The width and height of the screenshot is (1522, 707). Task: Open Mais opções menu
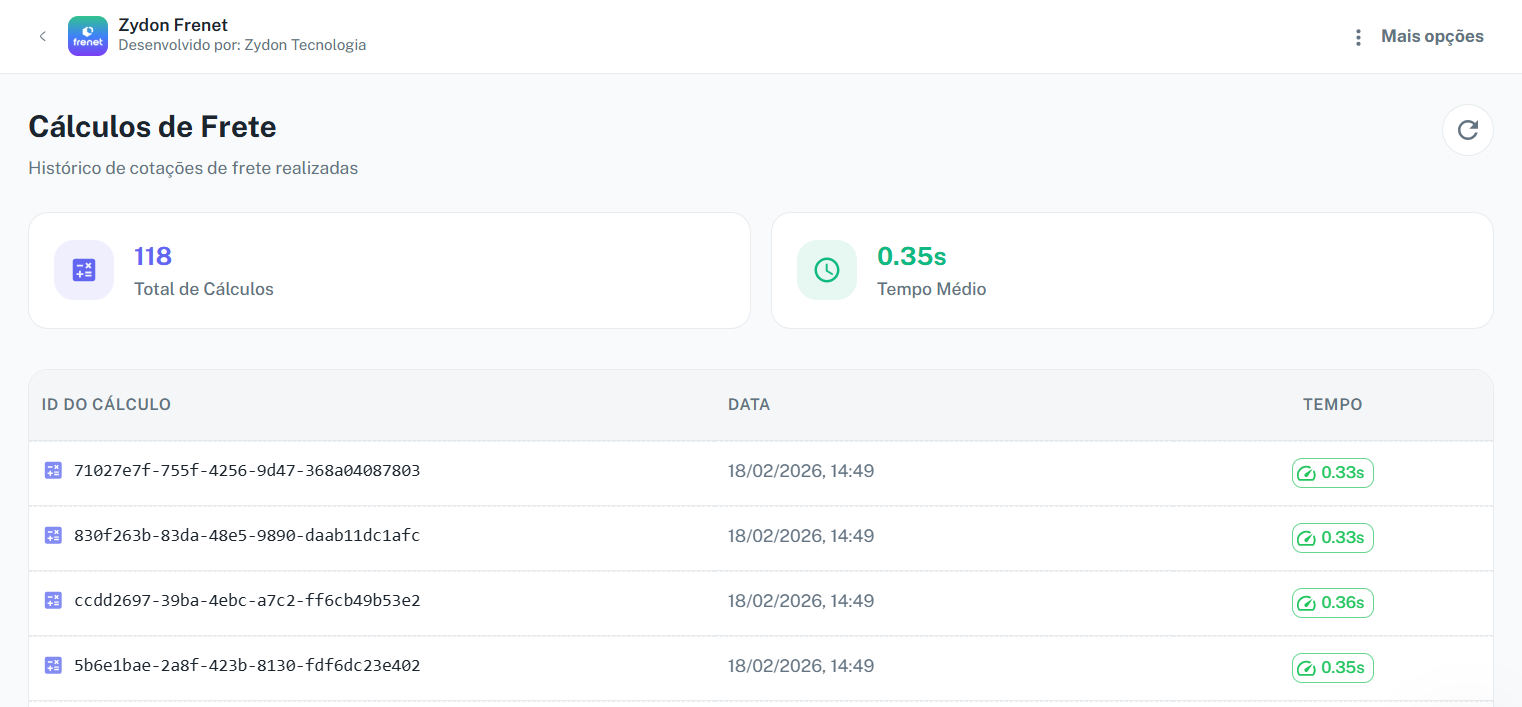tap(1432, 36)
